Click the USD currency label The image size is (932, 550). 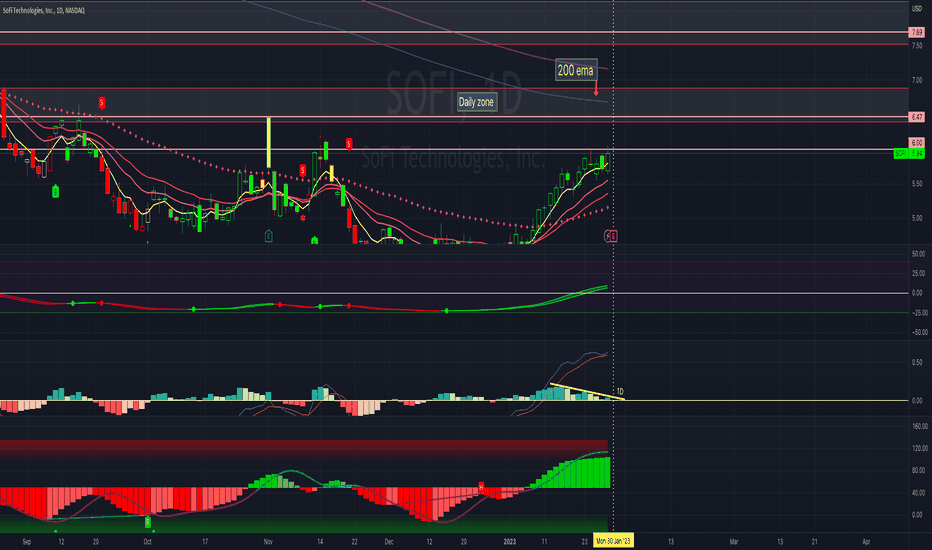[x=917, y=9]
